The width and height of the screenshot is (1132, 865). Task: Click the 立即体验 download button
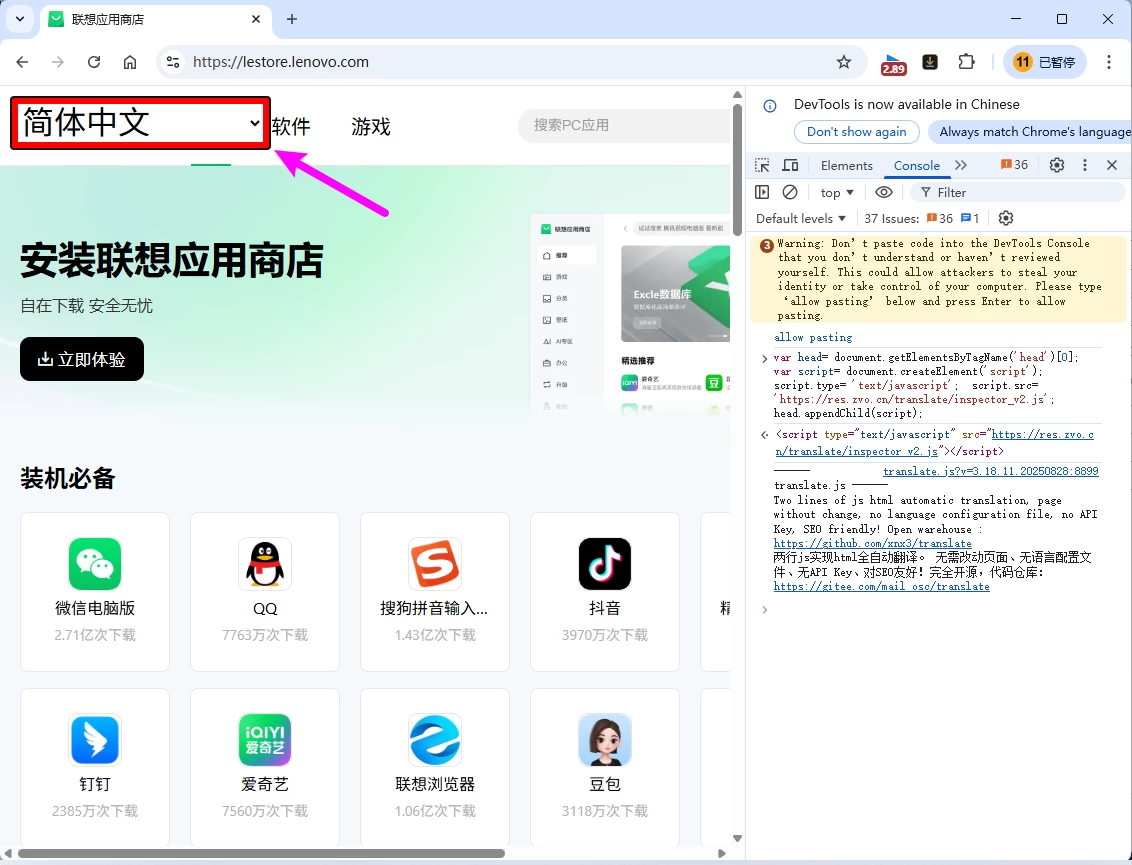(82, 359)
